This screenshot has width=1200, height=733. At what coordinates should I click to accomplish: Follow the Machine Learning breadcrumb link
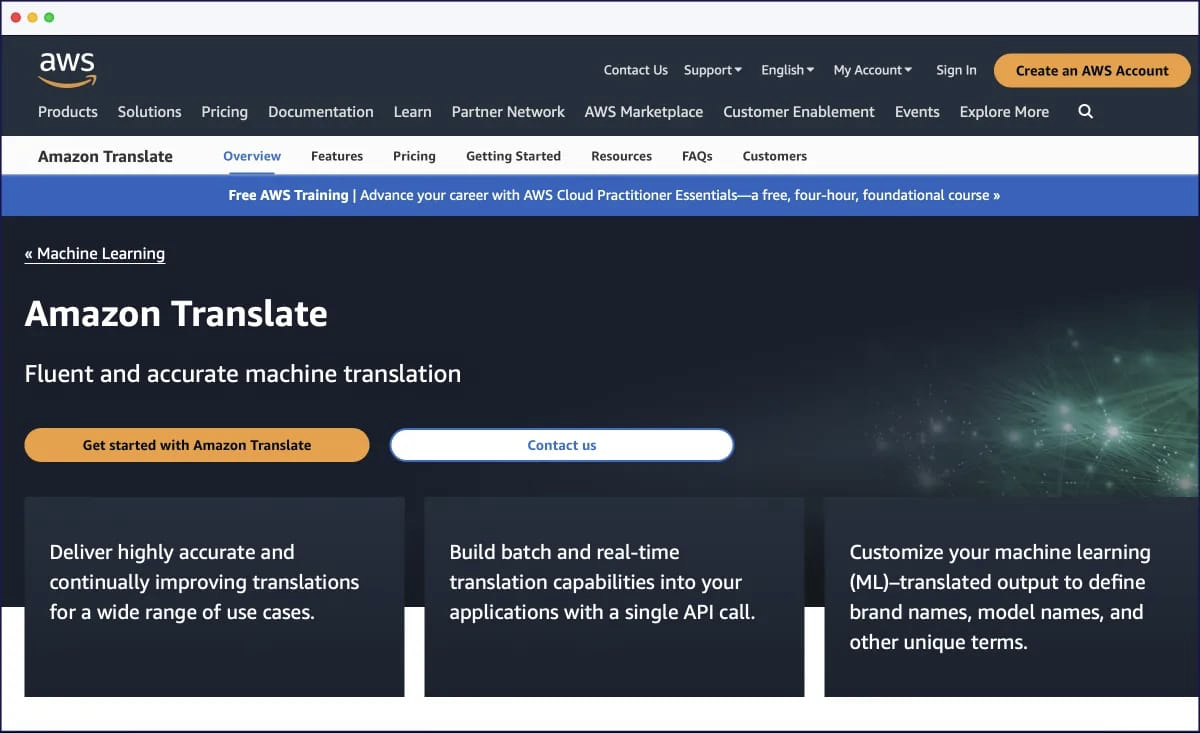[x=95, y=254]
